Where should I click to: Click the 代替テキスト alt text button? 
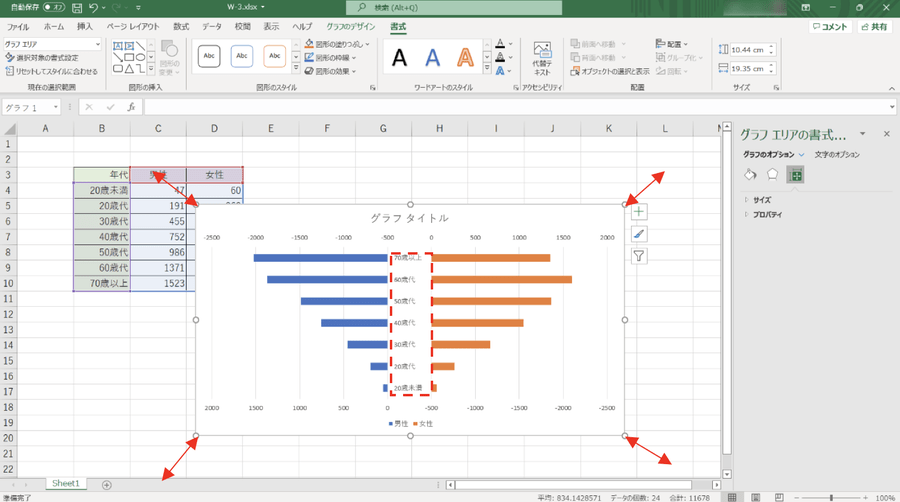[542, 59]
